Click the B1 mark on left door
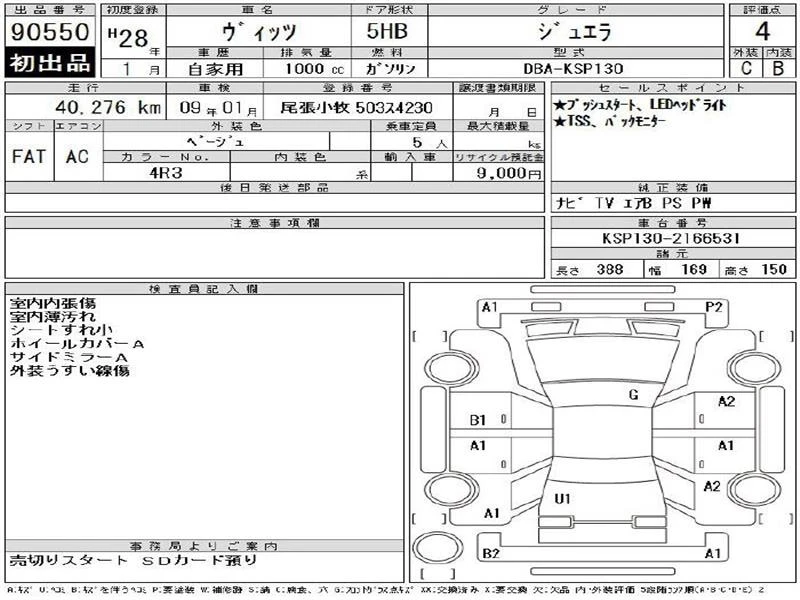 pos(478,420)
